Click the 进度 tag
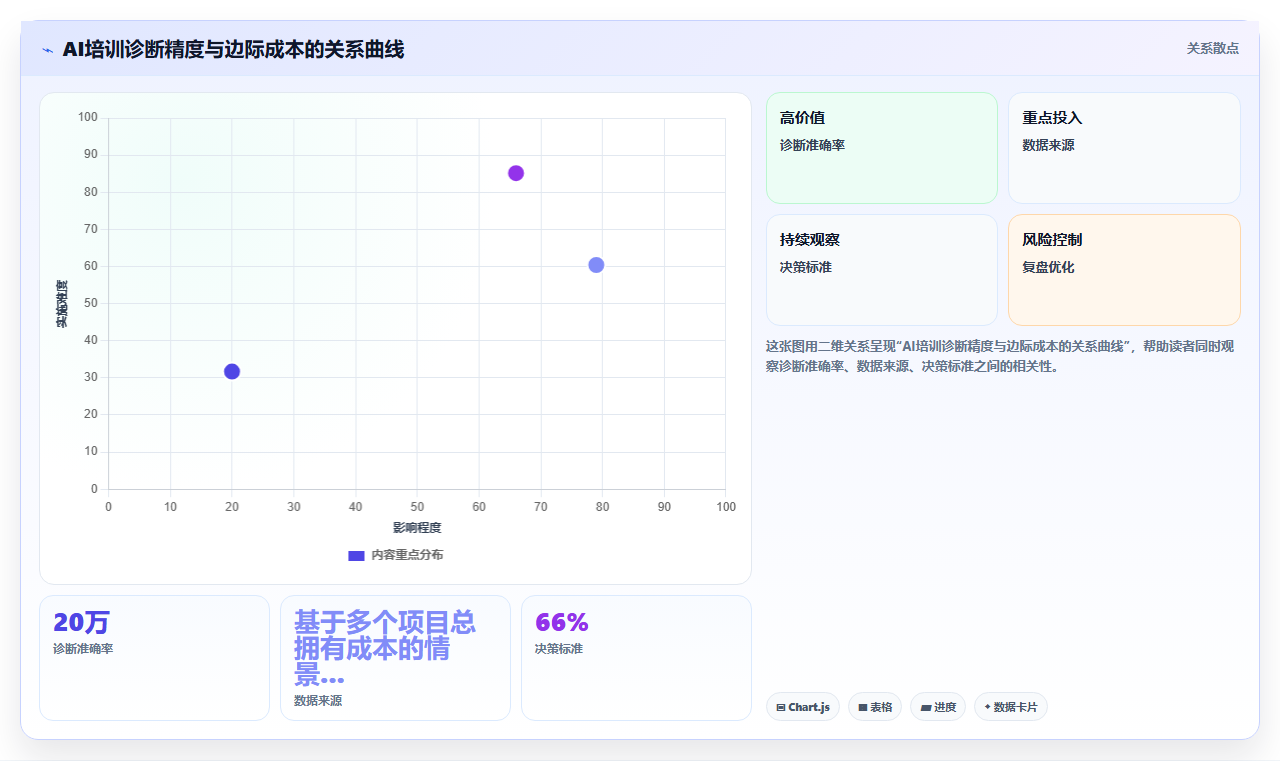This screenshot has height=761, width=1280. coord(938,707)
